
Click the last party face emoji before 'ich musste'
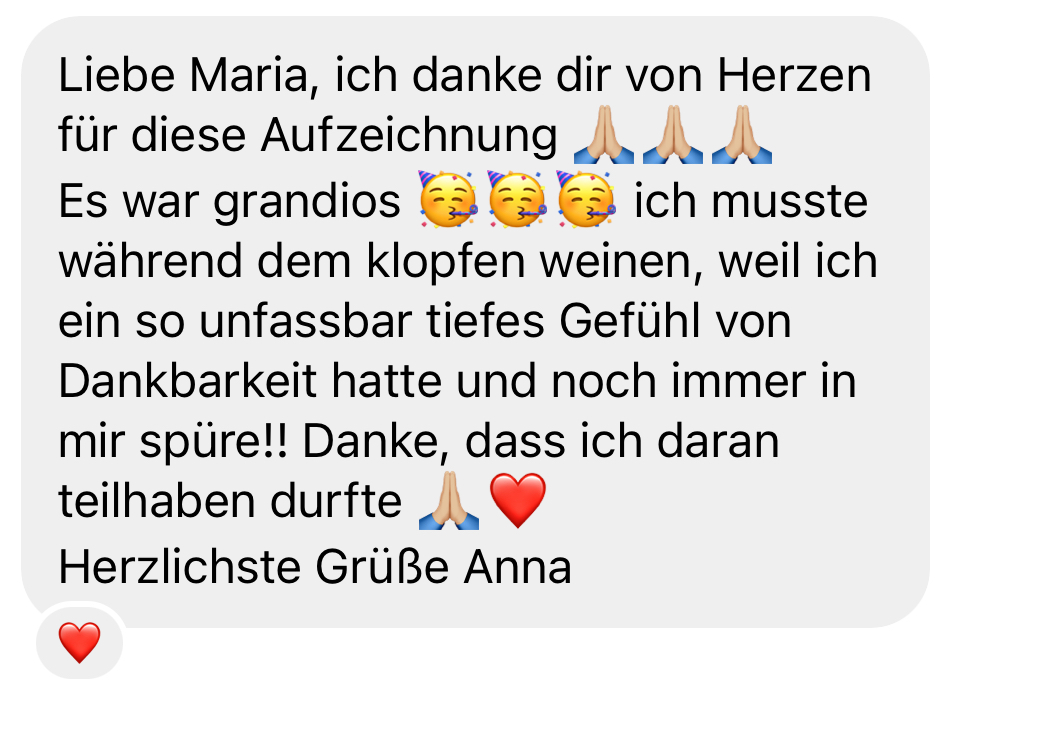coord(586,199)
